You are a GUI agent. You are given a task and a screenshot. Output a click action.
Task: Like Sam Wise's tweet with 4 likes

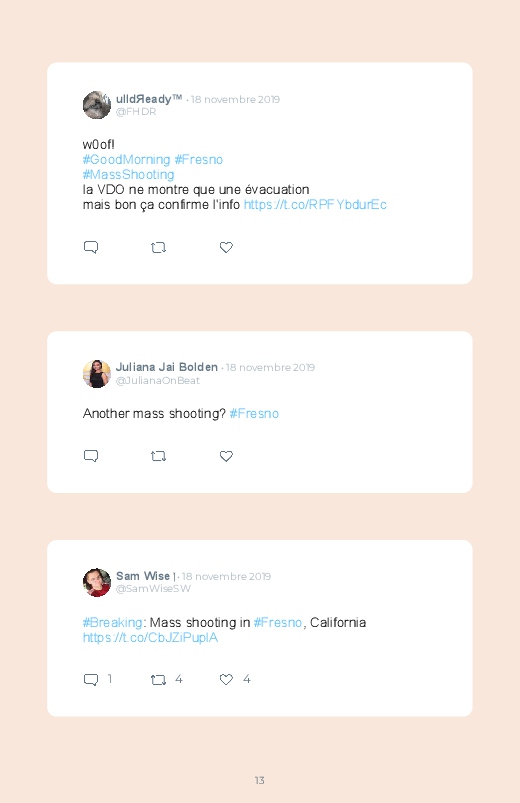(226, 679)
